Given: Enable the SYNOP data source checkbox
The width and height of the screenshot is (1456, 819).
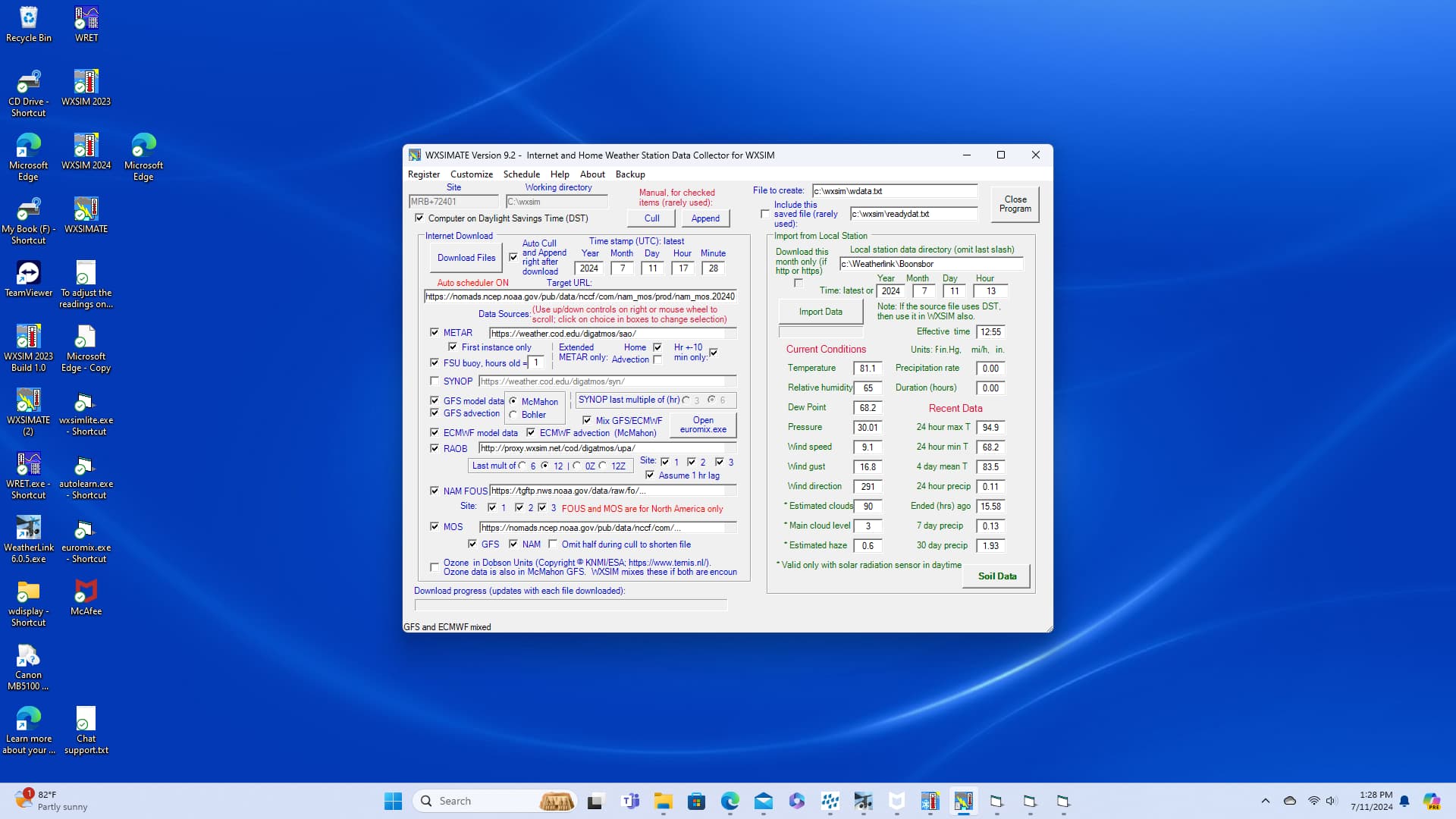Looking at the screenshot, I should tap(435, 381).
